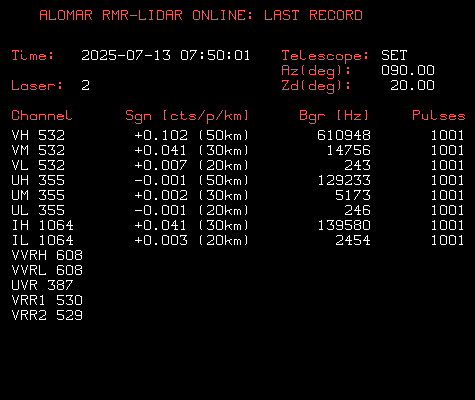Click Pulses value 1001 in UL 355 row
The height and width of the screenshot is (400, 475).
pyautogui.click(x=447, y=210)
